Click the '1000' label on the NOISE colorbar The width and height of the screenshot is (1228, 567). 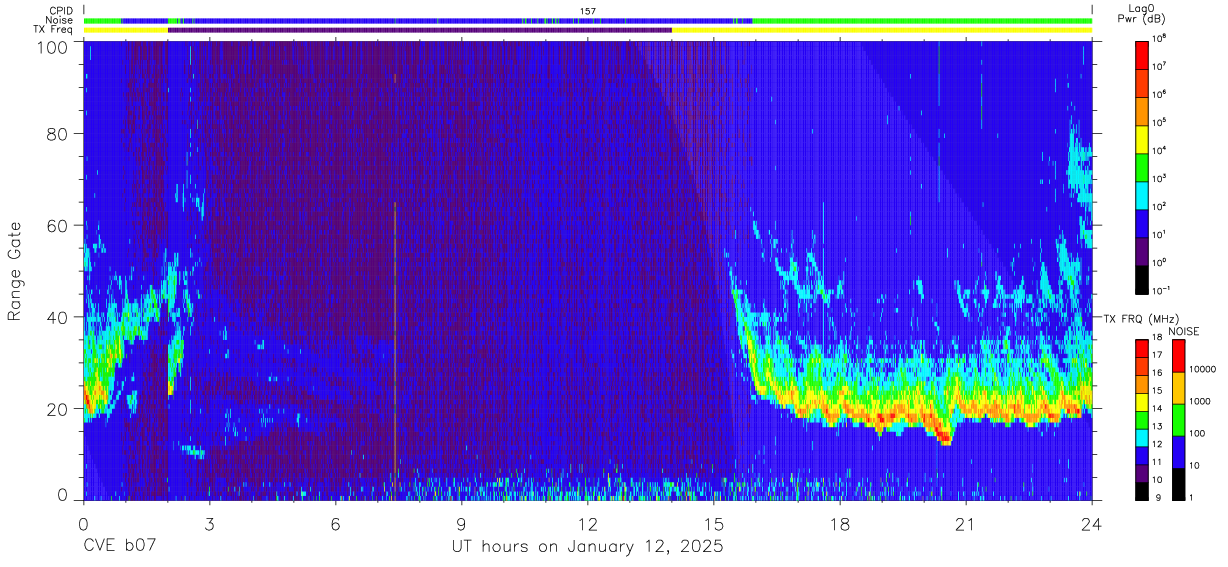1202,401
